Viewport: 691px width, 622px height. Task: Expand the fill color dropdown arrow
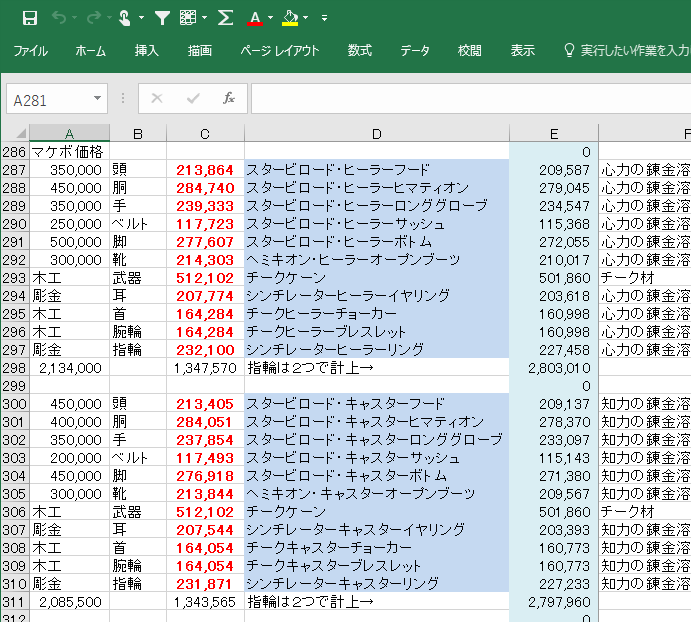point(307,18)
